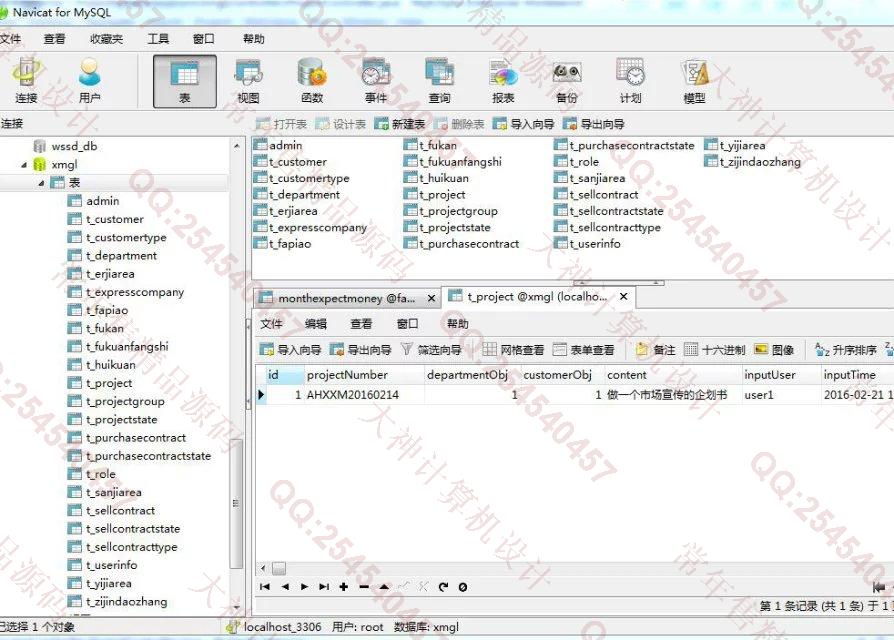Collapse the xmgl database tree node
Image resolution: width=894 pixels, height=640 pixels.
(24, 165)
